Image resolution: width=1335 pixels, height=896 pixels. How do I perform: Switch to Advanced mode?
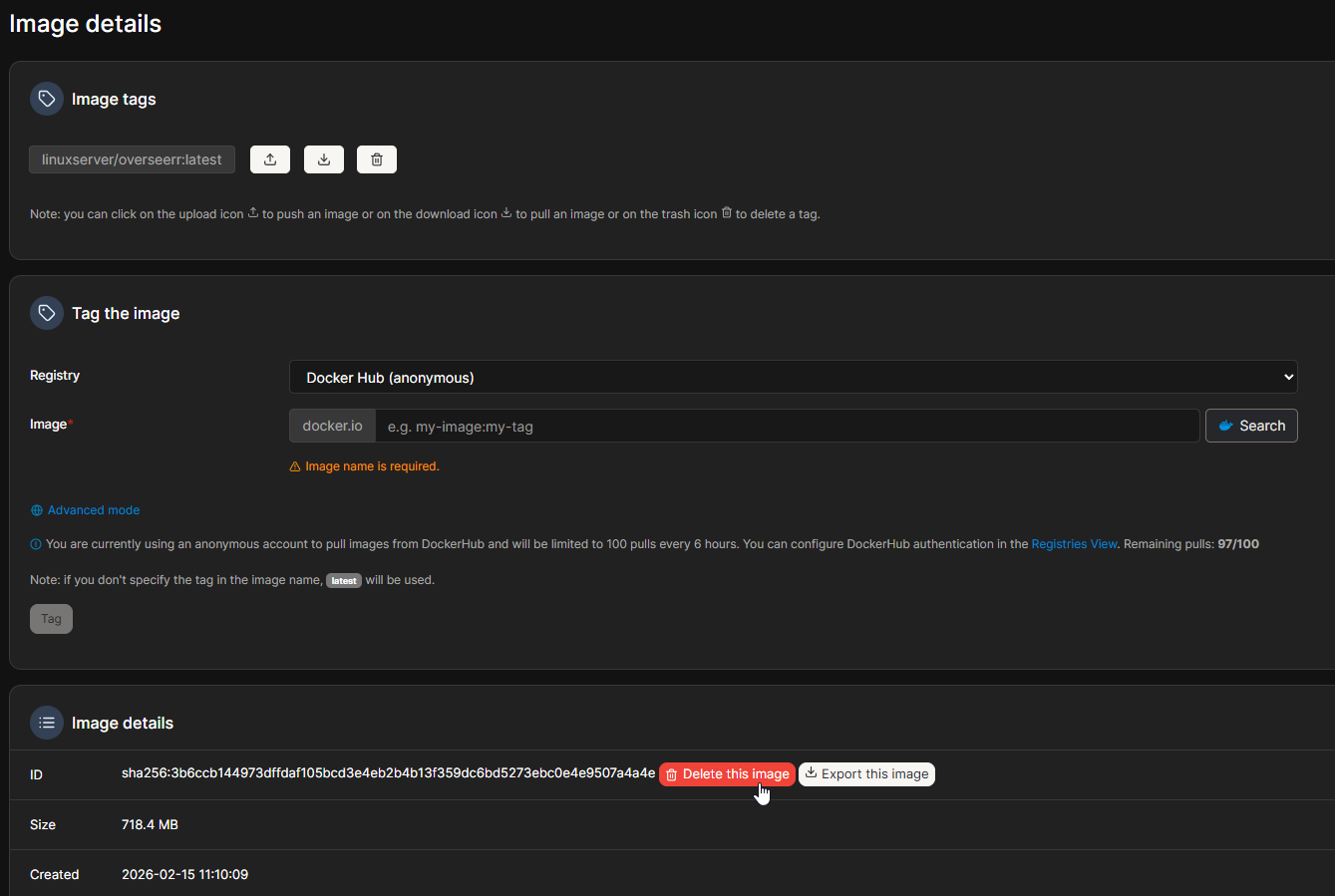[x=93, y=510]
